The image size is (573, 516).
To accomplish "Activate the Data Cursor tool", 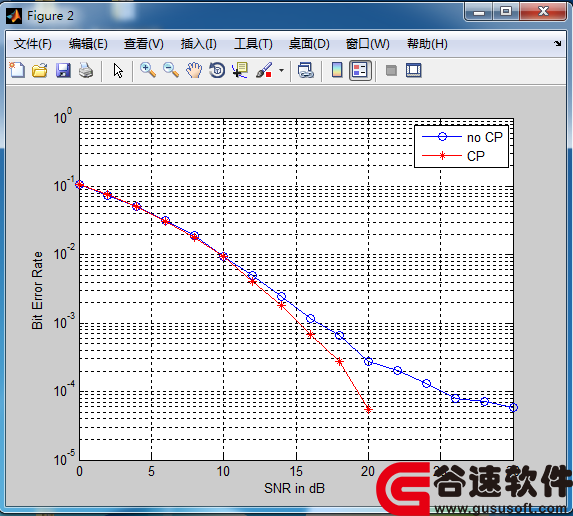I will pyautogui.click(x=240, y=70).
